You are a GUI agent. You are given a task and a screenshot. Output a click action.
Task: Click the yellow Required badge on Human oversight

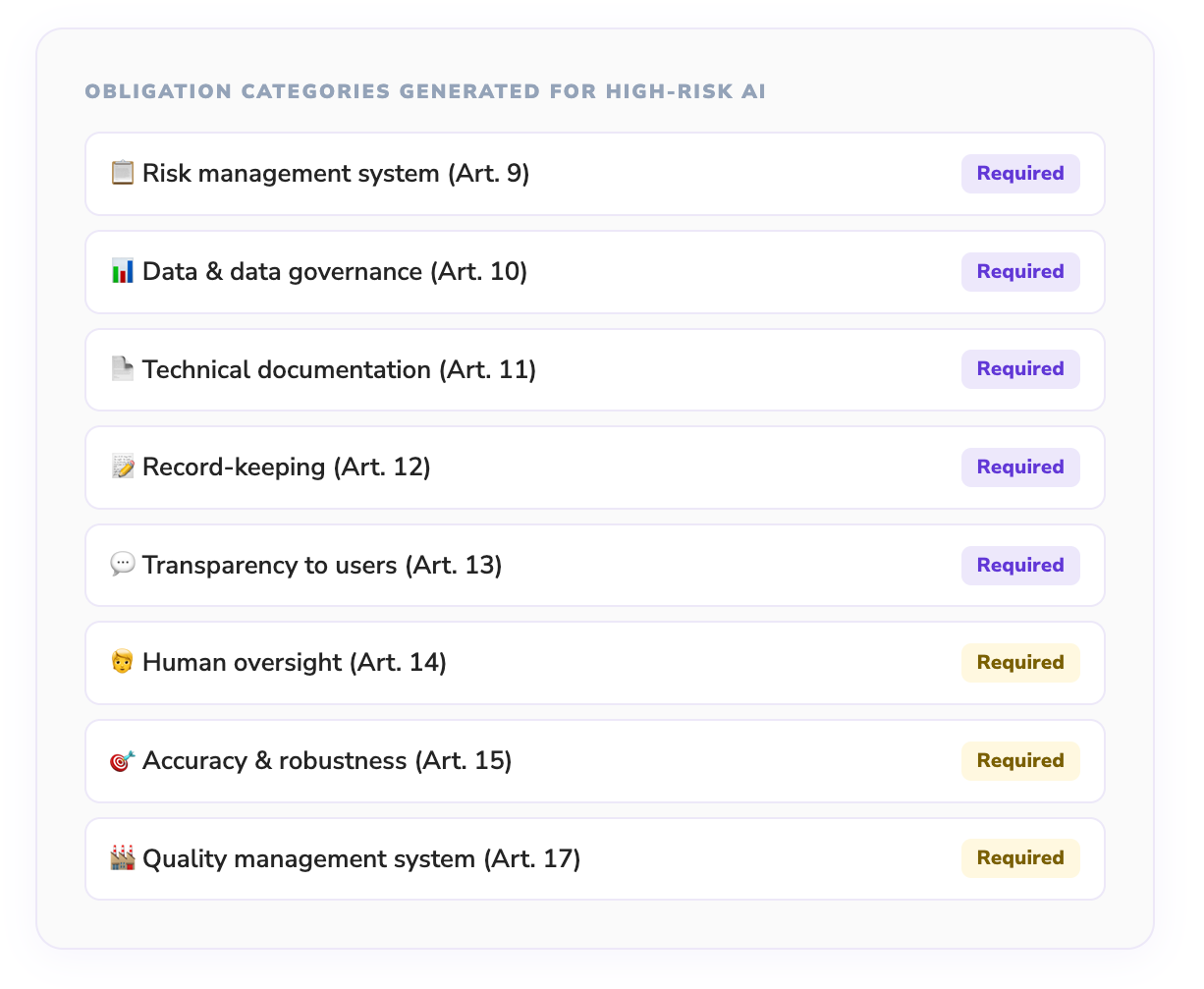(1019, 663)
